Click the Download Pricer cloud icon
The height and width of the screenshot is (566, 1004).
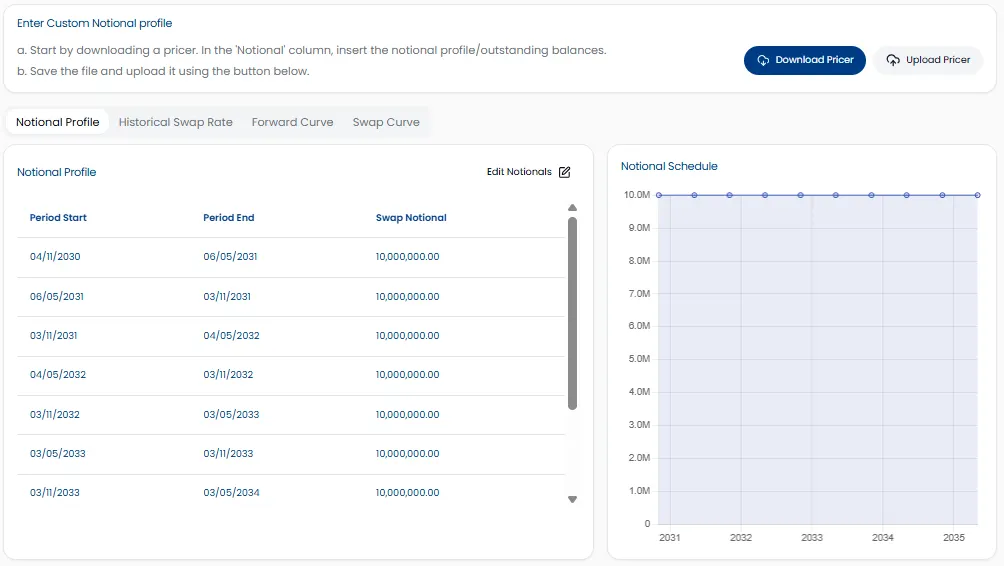(763, 60)
